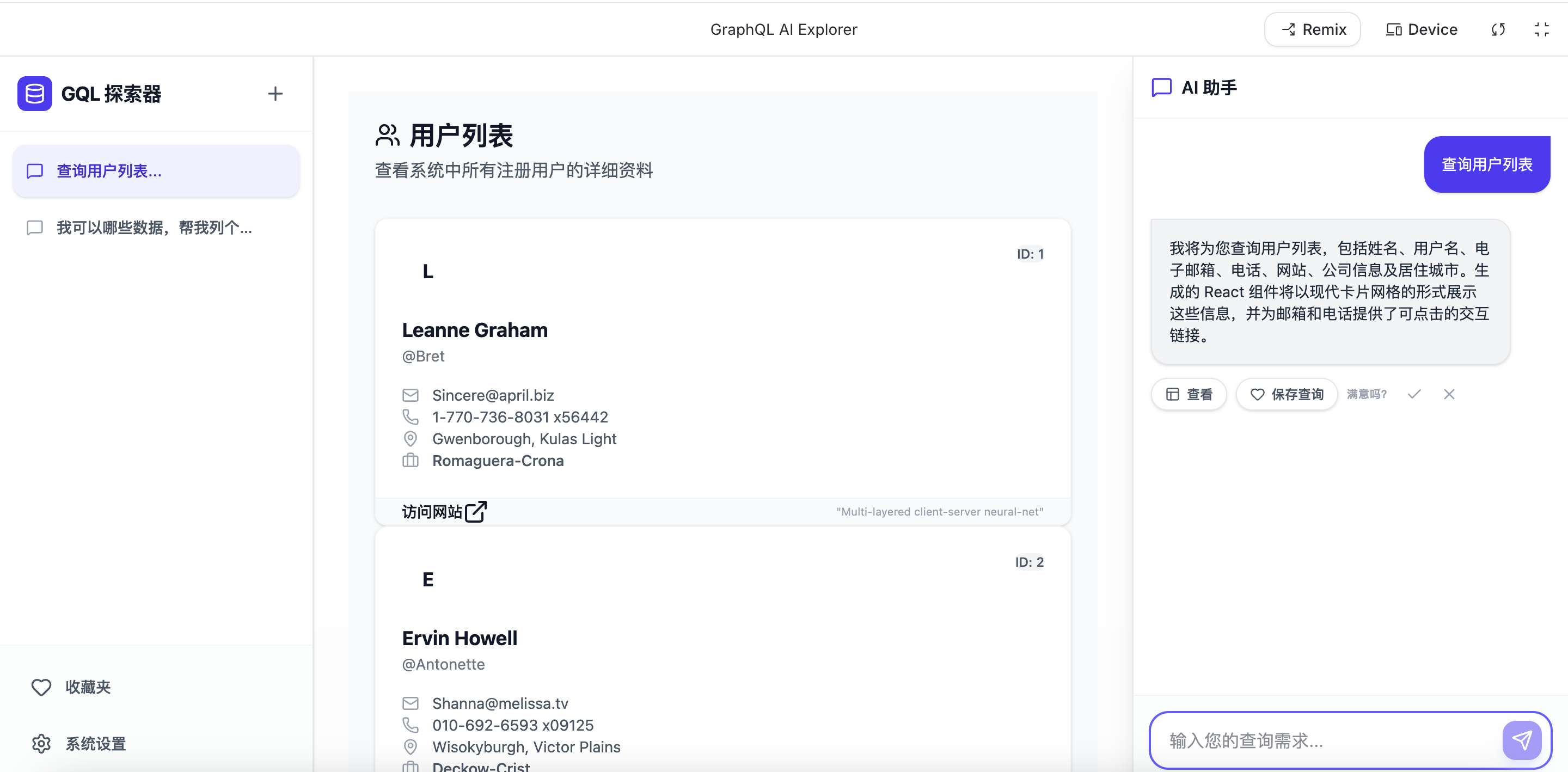Click the collapse fullscreen icon
The width and height of the screenshot is (1568, 772).
point(1541,29)
